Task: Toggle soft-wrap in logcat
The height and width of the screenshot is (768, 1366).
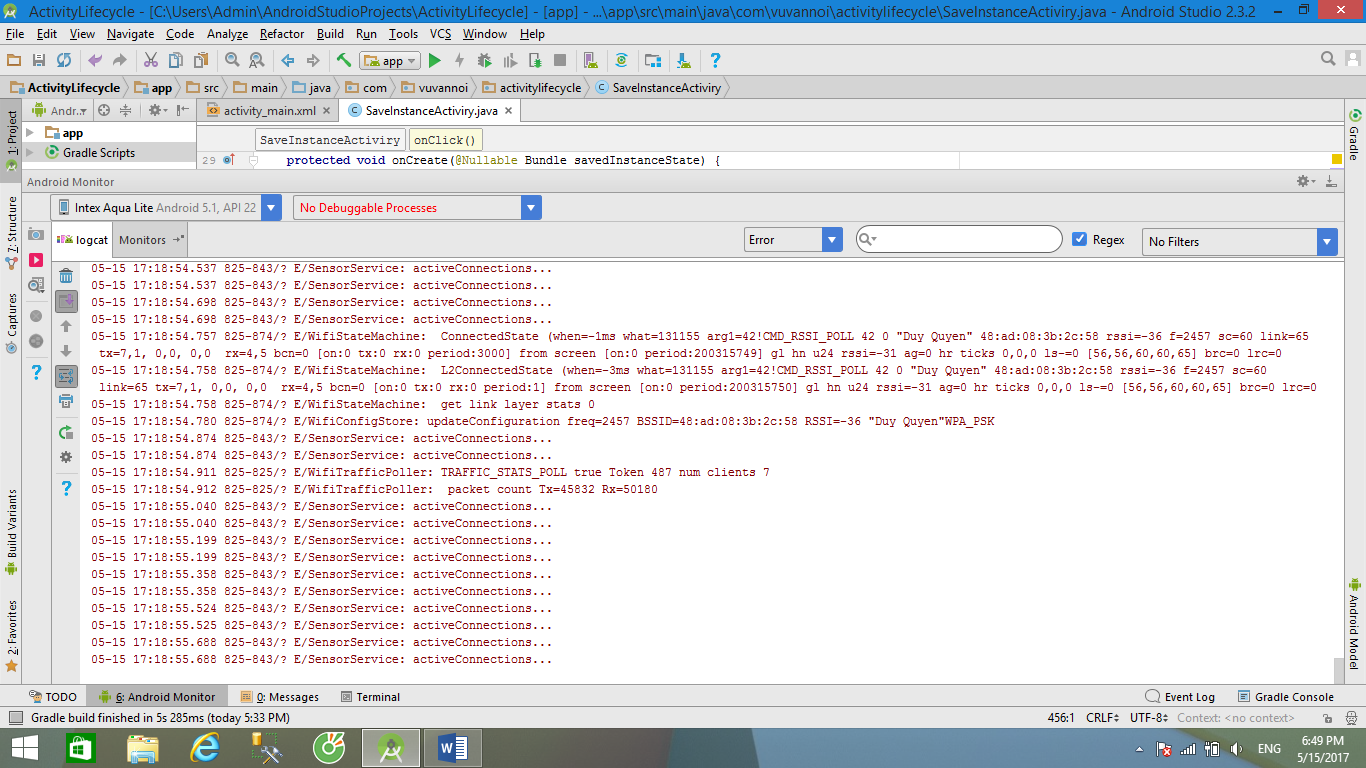Action: point(66,376)
